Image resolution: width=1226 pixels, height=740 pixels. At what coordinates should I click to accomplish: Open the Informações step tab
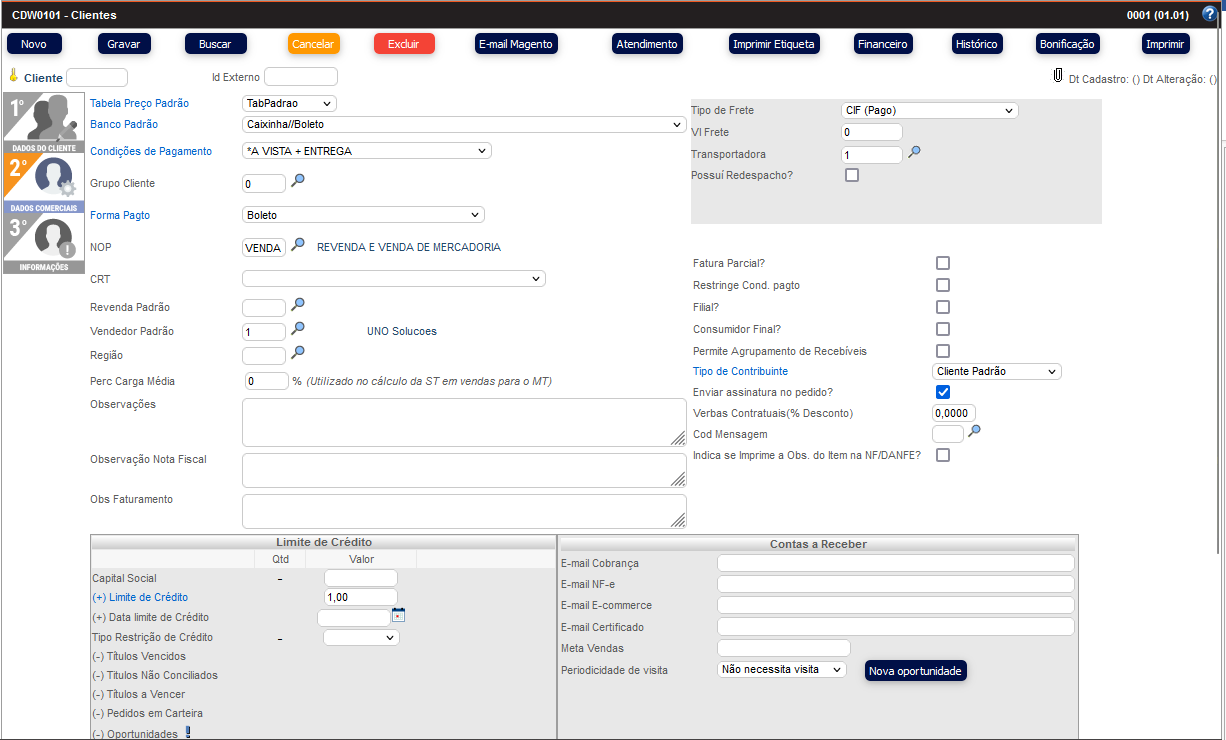click(x=40, y=244)
